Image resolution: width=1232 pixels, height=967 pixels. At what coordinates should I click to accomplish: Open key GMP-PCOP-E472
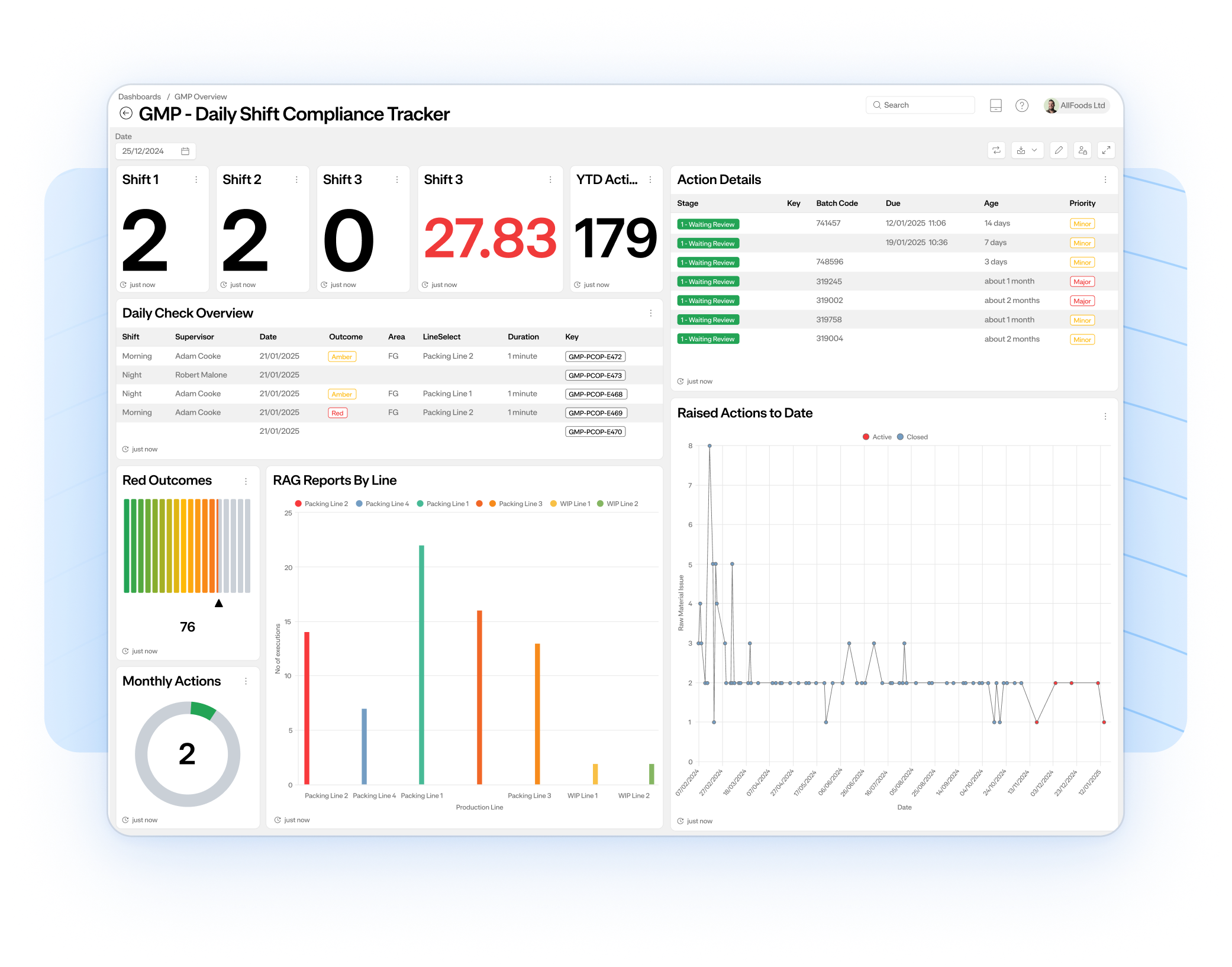click(595, 356)
